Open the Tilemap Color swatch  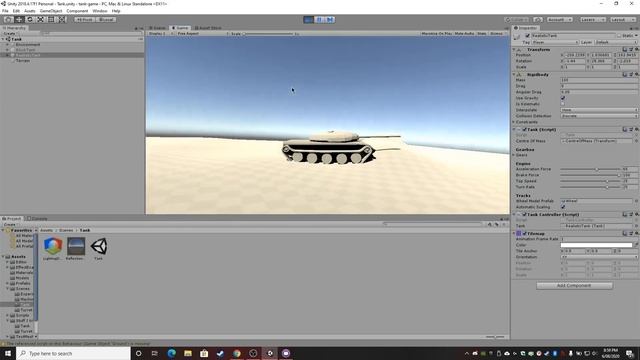596,245
